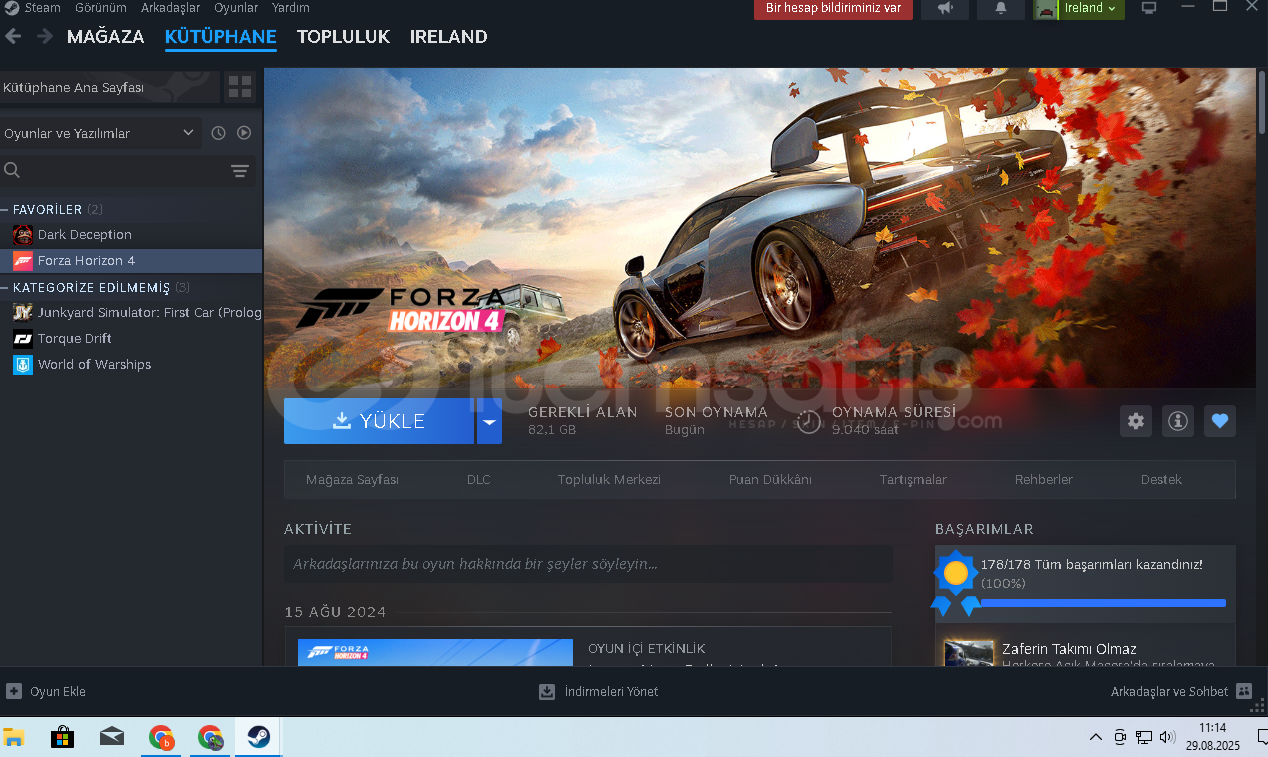1268x757 pixels.
Task: Click the achievements progress bar
Action: coord(1103,603)
